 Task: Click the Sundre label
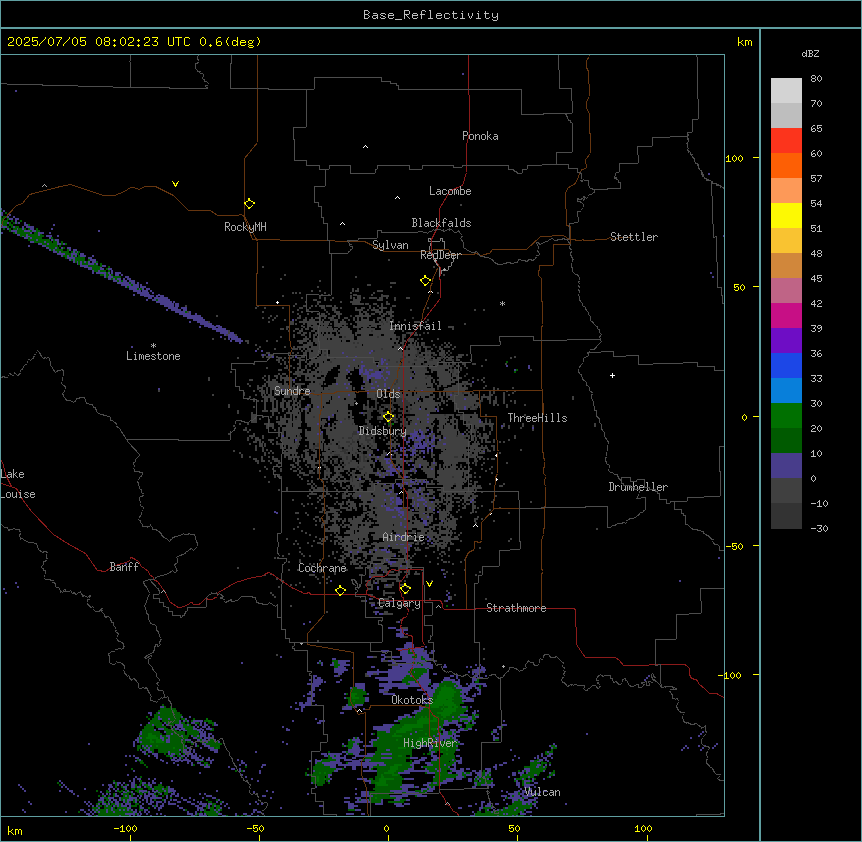coord(292,391)
